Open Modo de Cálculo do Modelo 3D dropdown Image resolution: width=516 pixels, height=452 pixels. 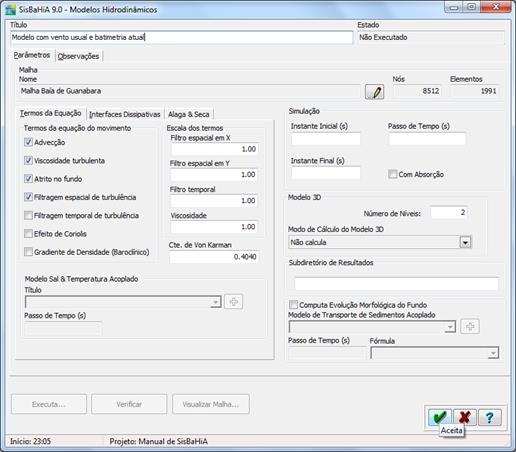[x=465, y=242]
